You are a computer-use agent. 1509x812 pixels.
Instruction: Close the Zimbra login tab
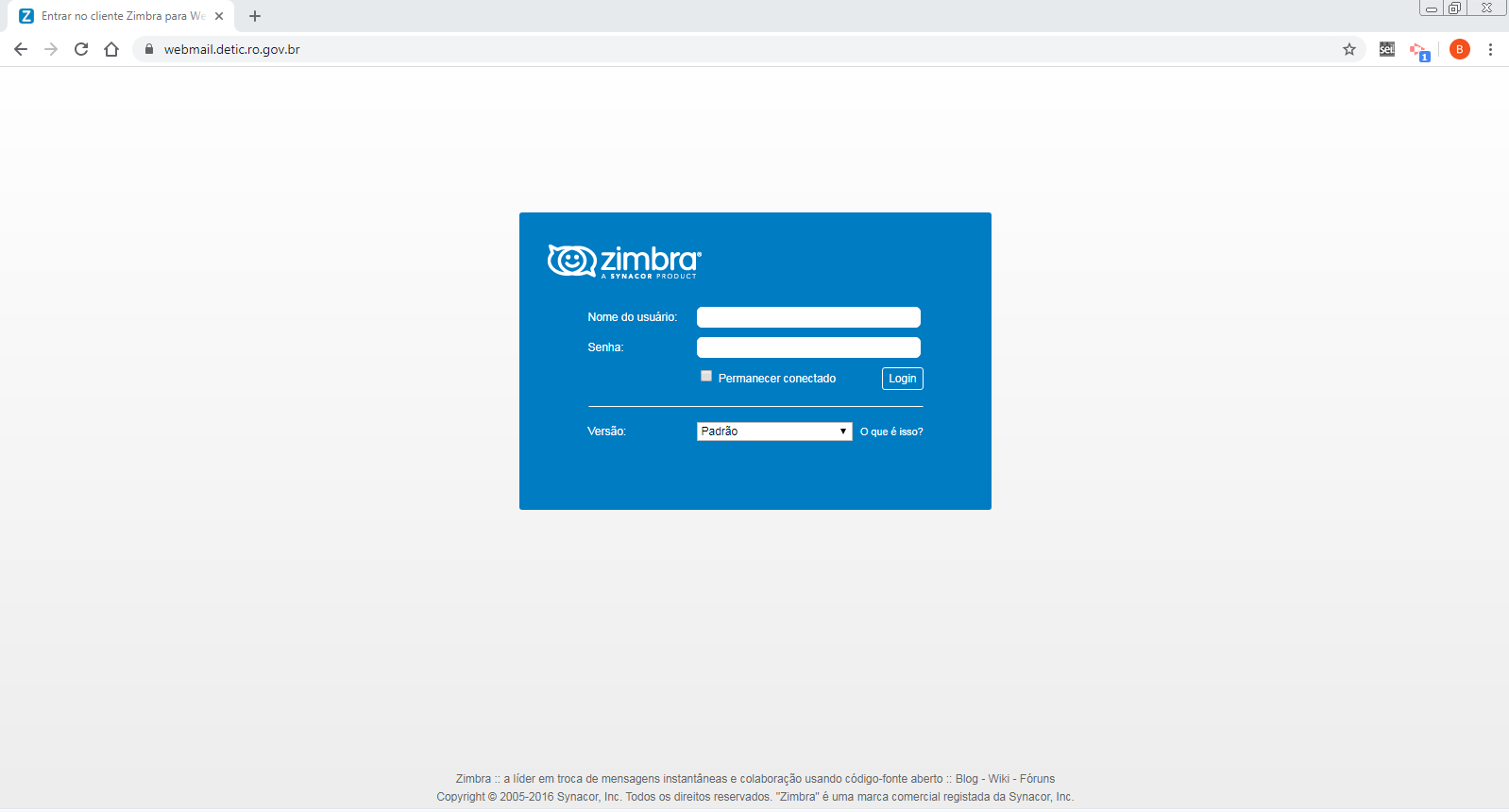[219, 16]
